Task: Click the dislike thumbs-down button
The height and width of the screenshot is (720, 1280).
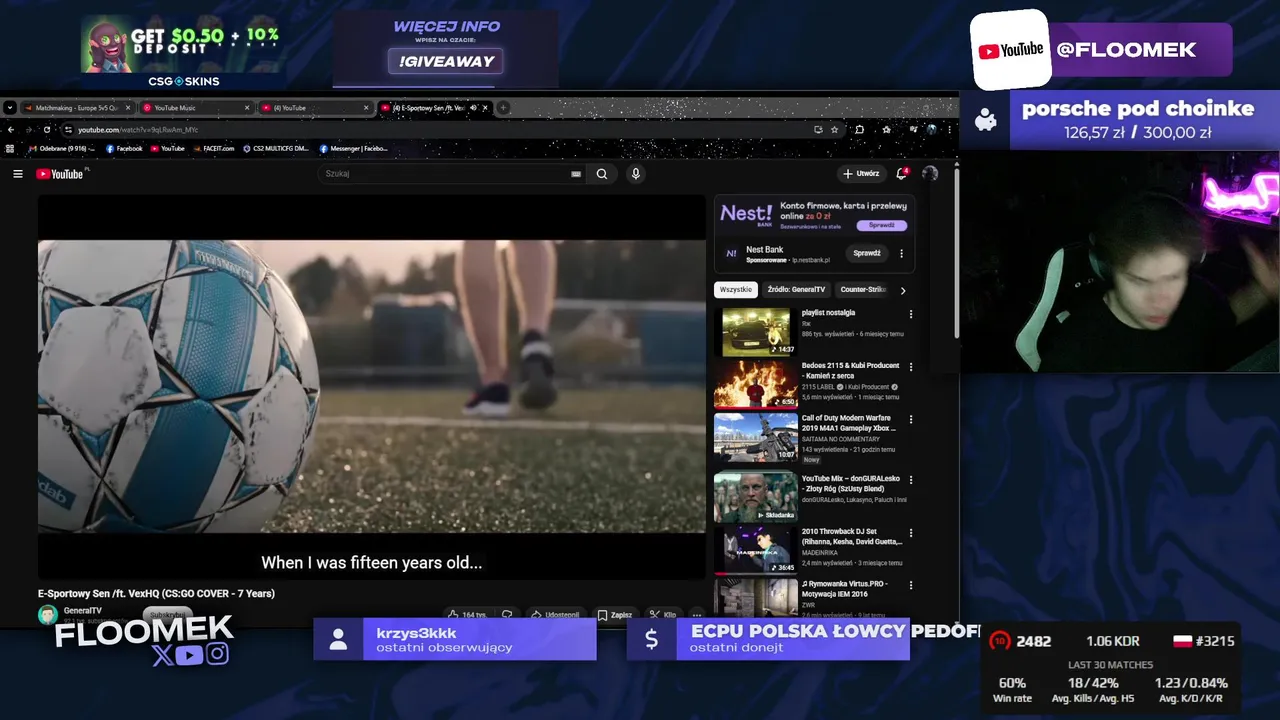Action: pos(507,615)
